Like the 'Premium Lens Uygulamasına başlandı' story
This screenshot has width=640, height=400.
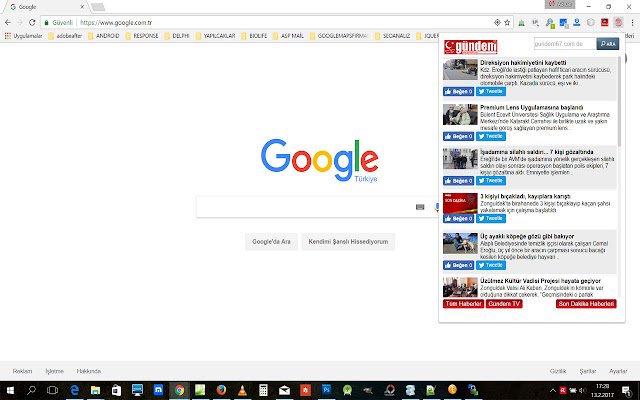(x=458, y=136)
